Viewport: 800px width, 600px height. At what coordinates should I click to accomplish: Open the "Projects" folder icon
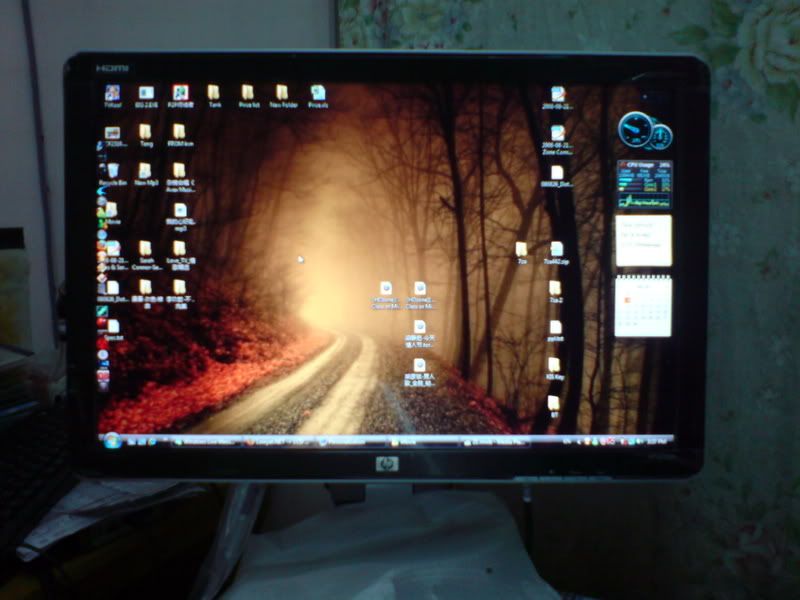(x=316, y=91)
